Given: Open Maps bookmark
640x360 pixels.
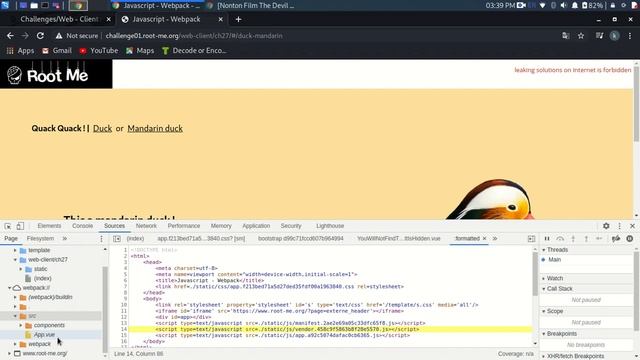Looking at the screenshot, I should (x=140, y=51).
